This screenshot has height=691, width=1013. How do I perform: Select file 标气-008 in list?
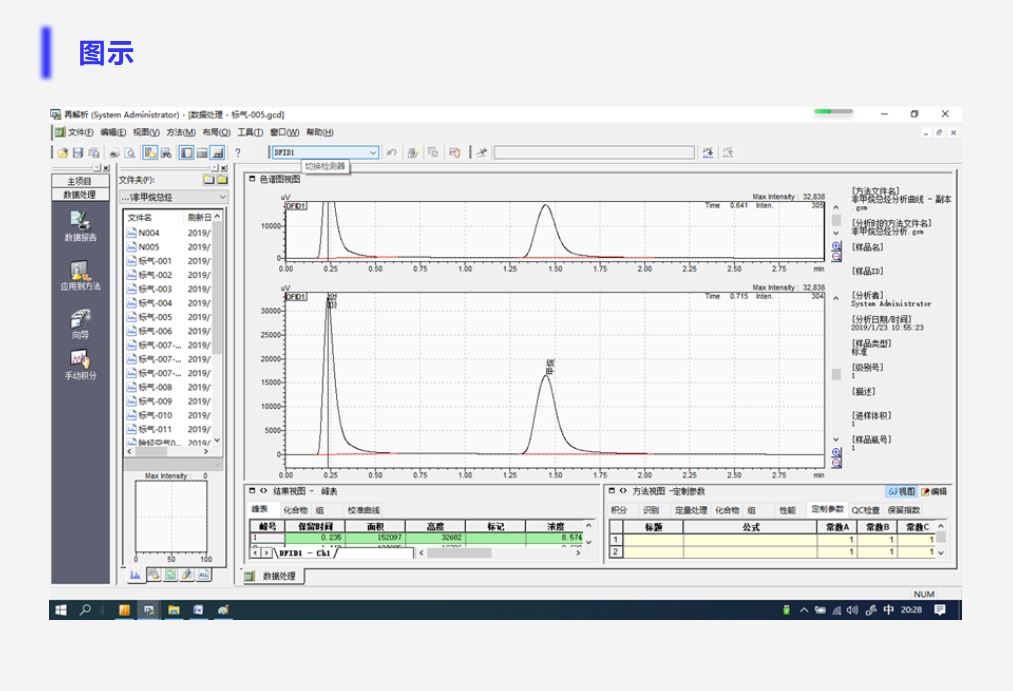155,387
